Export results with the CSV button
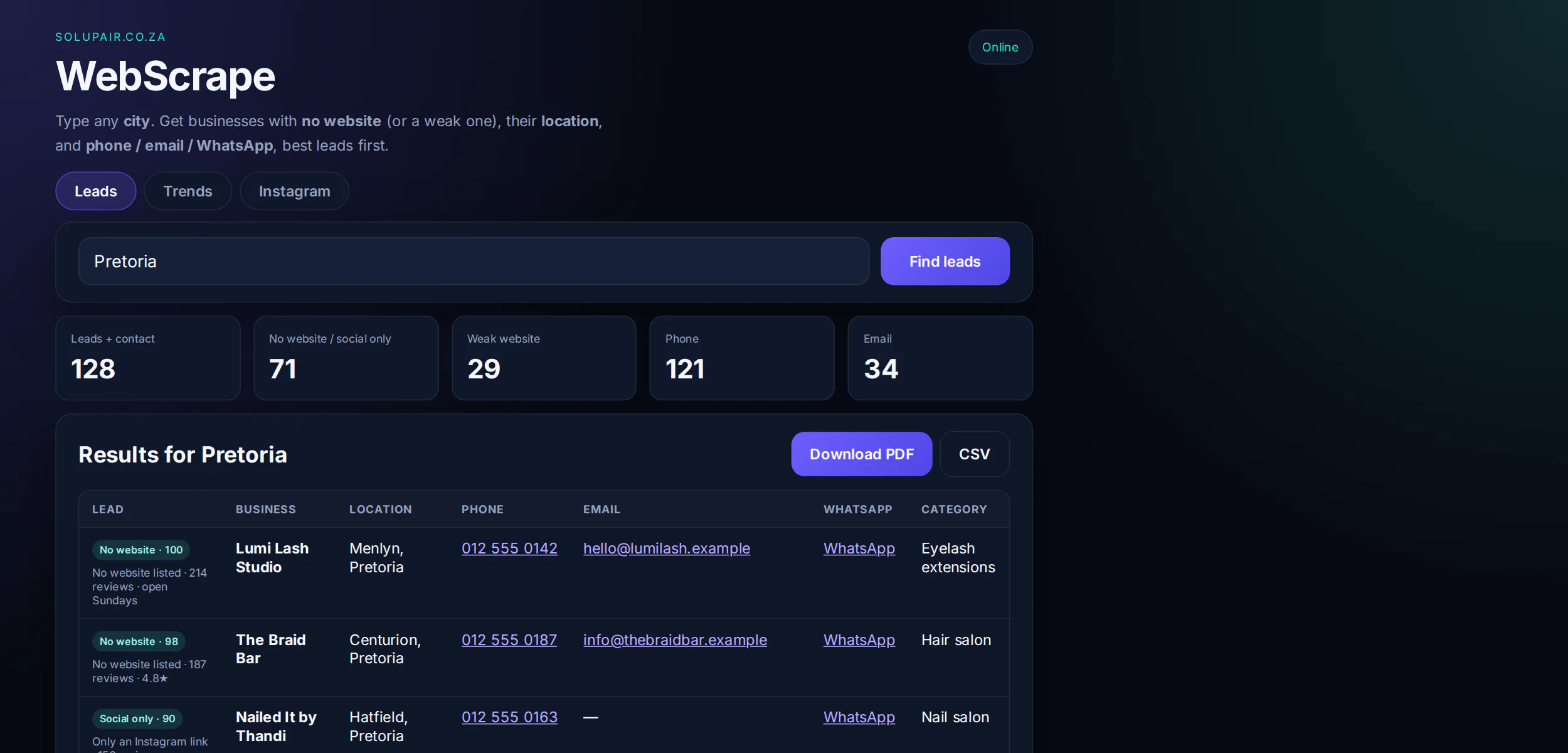 974,454
